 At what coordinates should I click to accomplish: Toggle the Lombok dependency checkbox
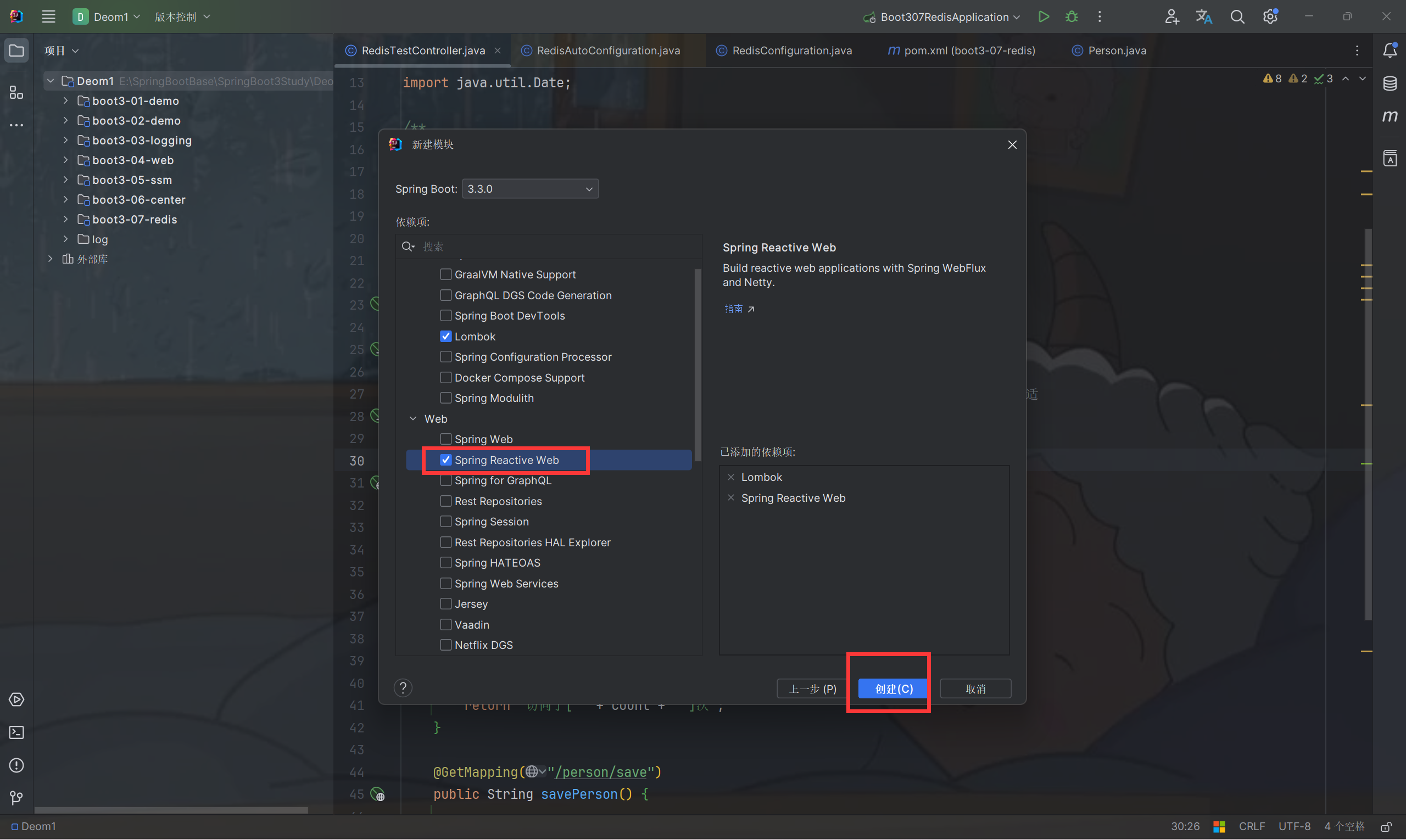pyautogui.click(x=444, y=336)
